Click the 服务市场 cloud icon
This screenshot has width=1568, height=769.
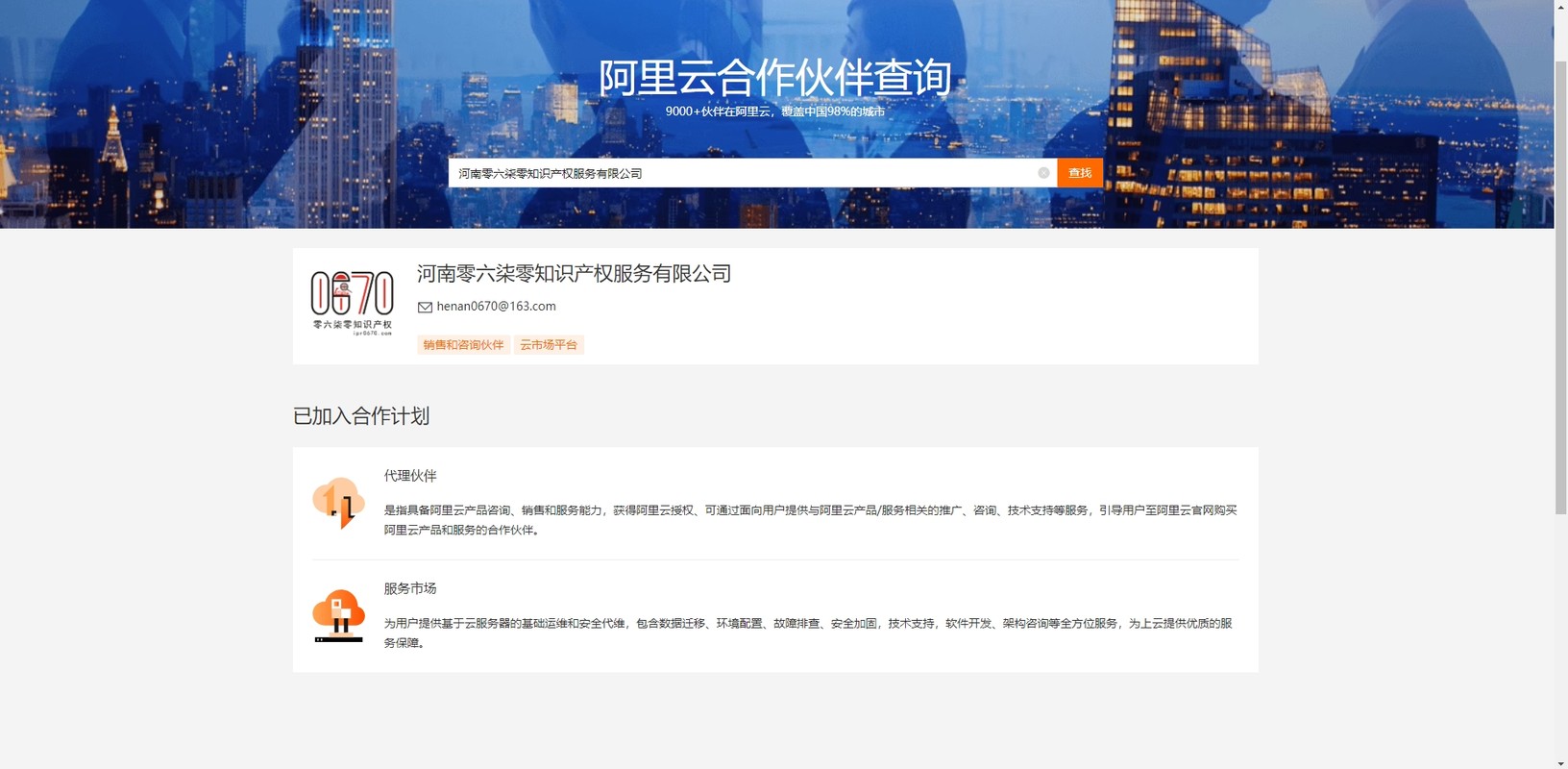point(338,615)
